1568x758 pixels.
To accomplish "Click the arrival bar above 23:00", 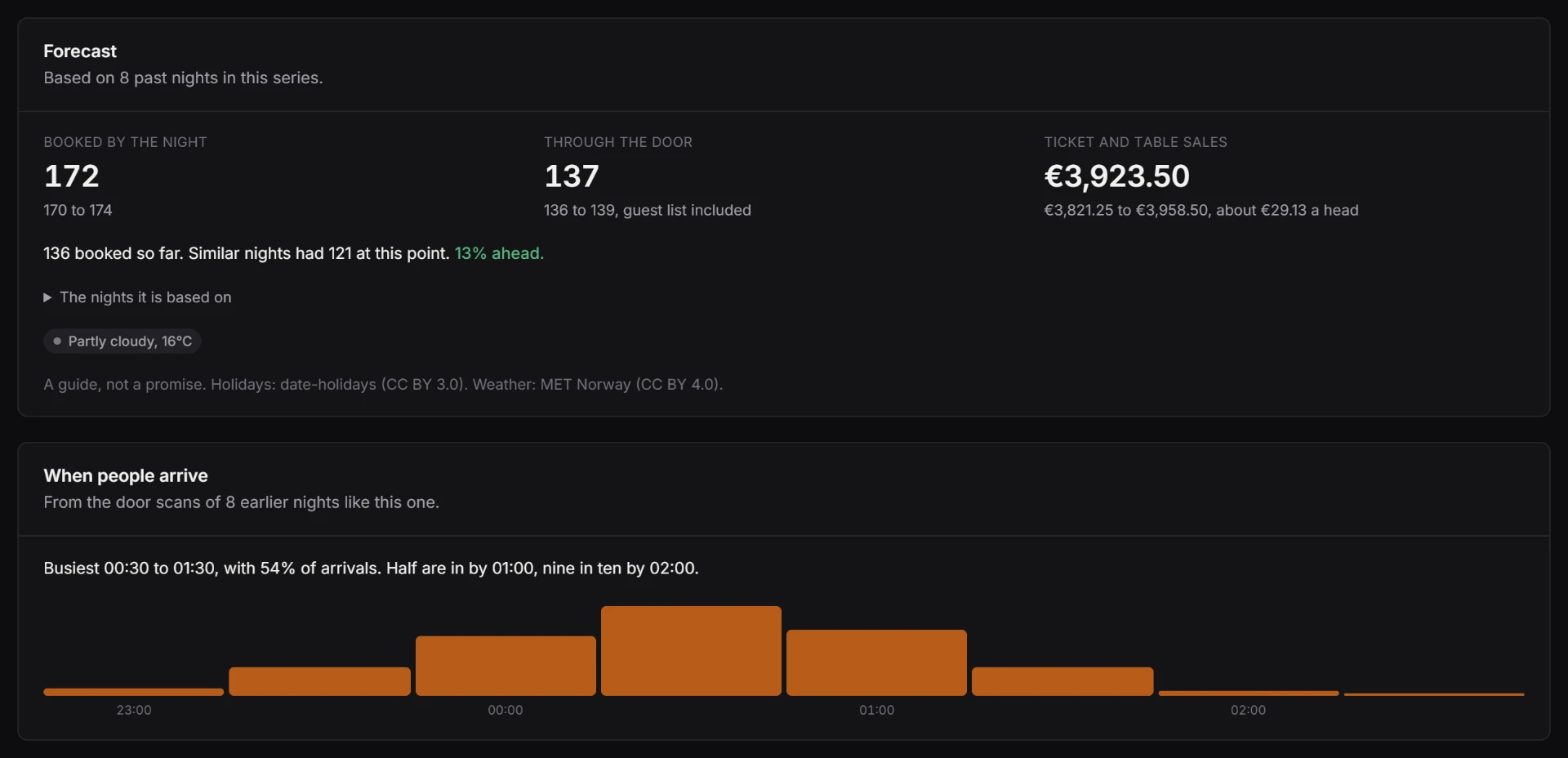I will tap(133, 692).
